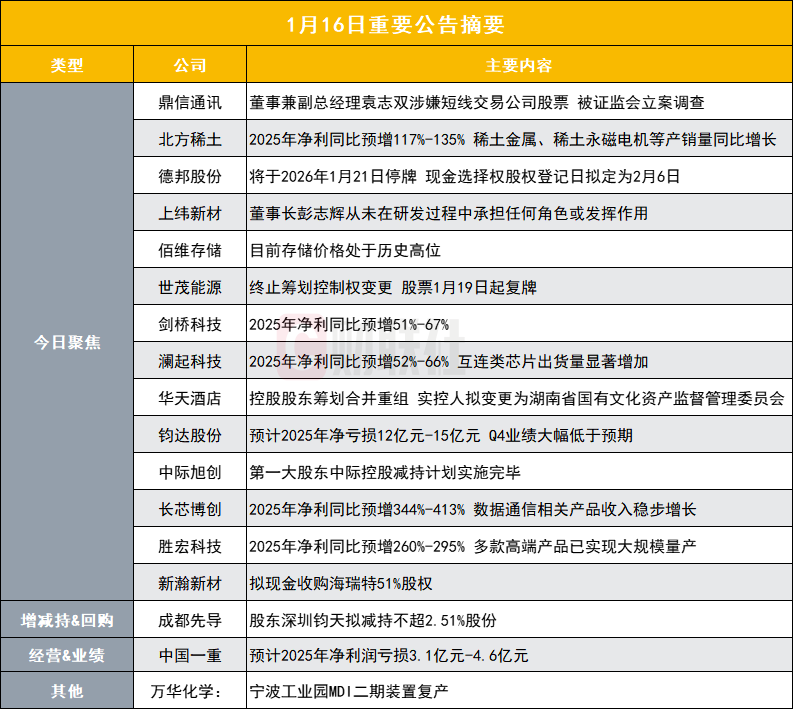Viewport: 793px width, 709px height.
Task: Open the 成都先导 company cell
Action: coord(190,620)
